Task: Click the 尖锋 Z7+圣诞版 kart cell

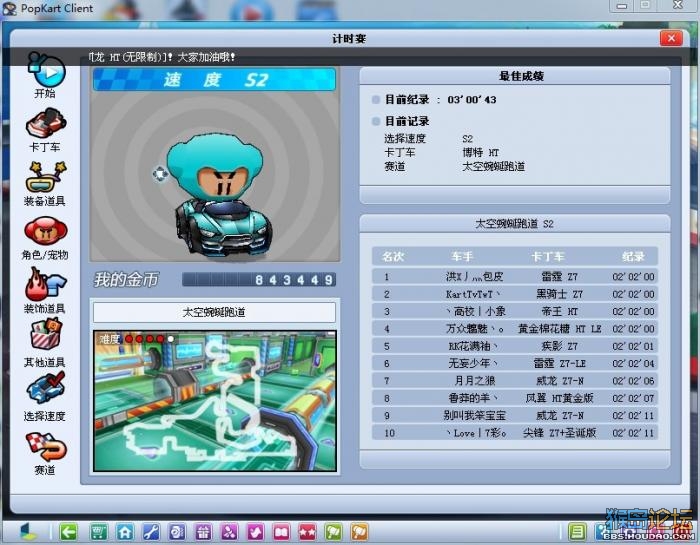Action: click(x=559, y=433)
